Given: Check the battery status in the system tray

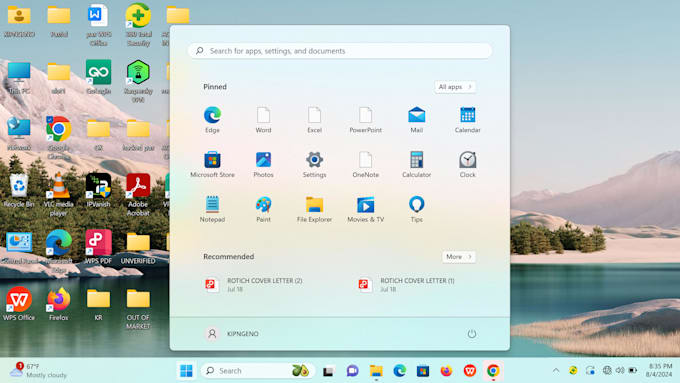Looking at the screenshot, I should coord(633,370).
